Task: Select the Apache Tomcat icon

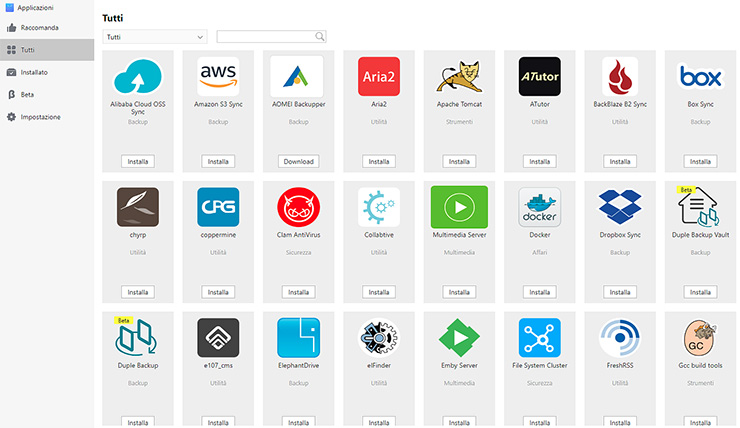Action: 458,76
